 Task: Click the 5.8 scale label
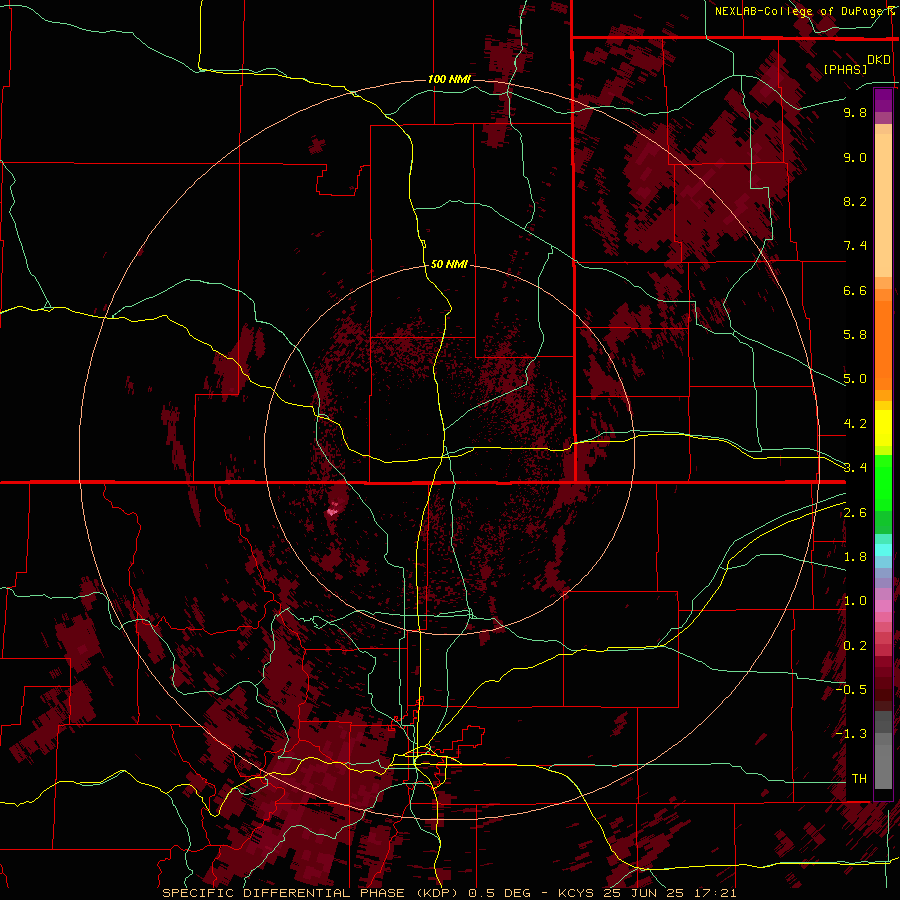[855, 335]
